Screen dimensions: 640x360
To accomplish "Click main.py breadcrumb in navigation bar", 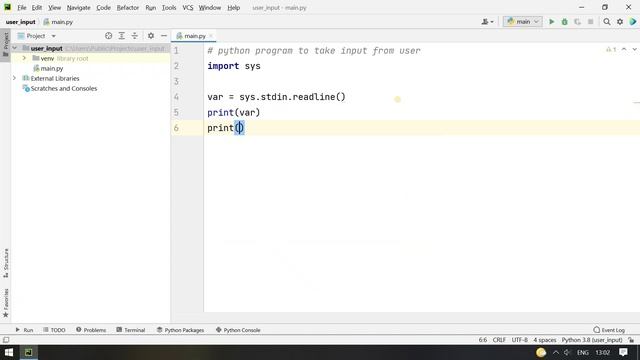I will [x=58, y=22].
